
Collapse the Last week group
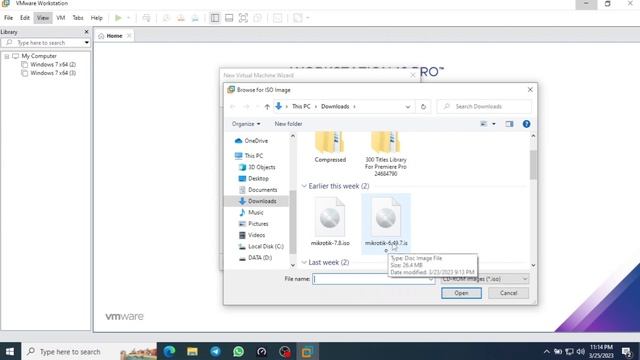[304, 262]
